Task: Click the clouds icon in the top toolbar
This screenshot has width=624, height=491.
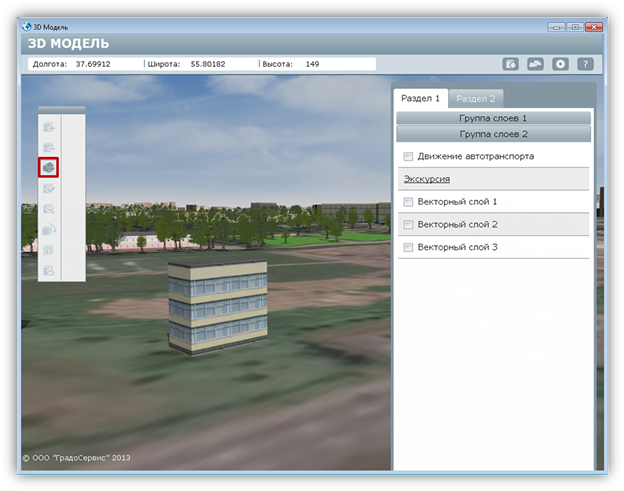Action: pos(535,64)
